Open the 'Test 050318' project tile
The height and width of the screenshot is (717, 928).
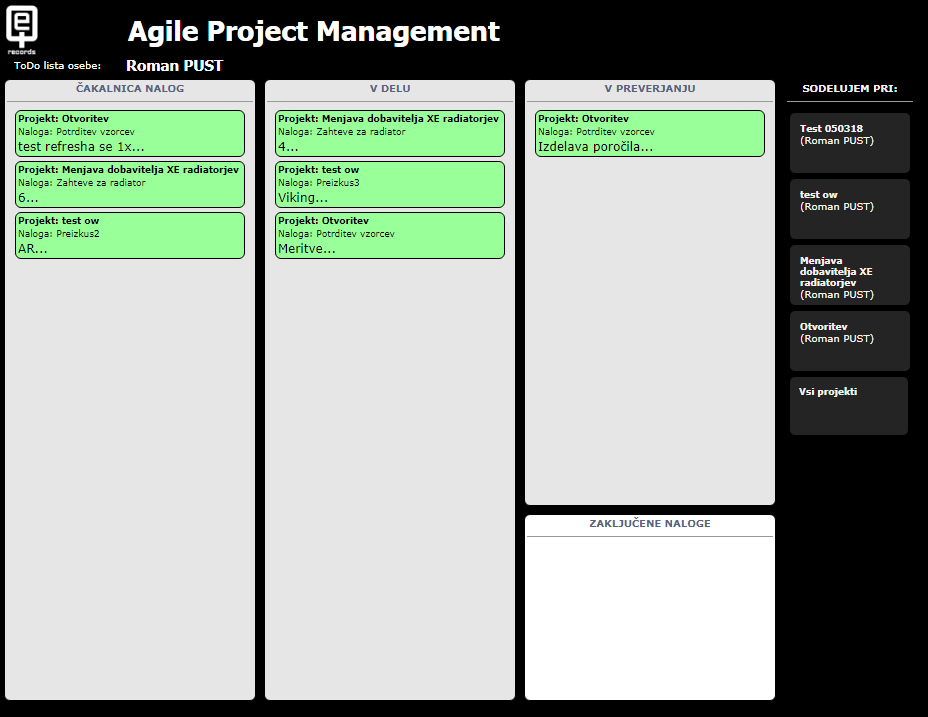(x=850, y=143)
